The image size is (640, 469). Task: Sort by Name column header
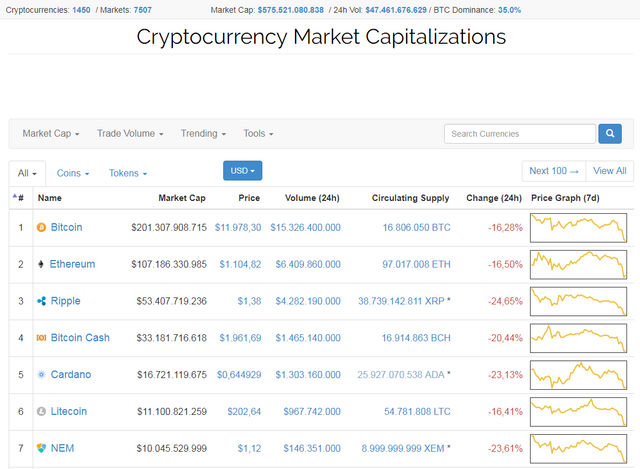coord(49,198)
